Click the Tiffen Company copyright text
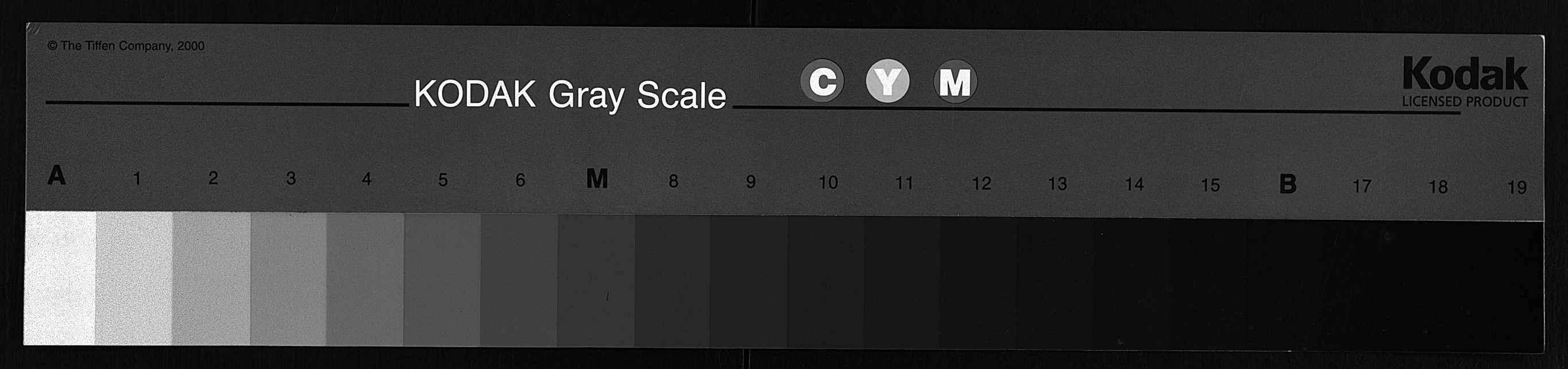 pyautogui.click(x=126, y=46)
